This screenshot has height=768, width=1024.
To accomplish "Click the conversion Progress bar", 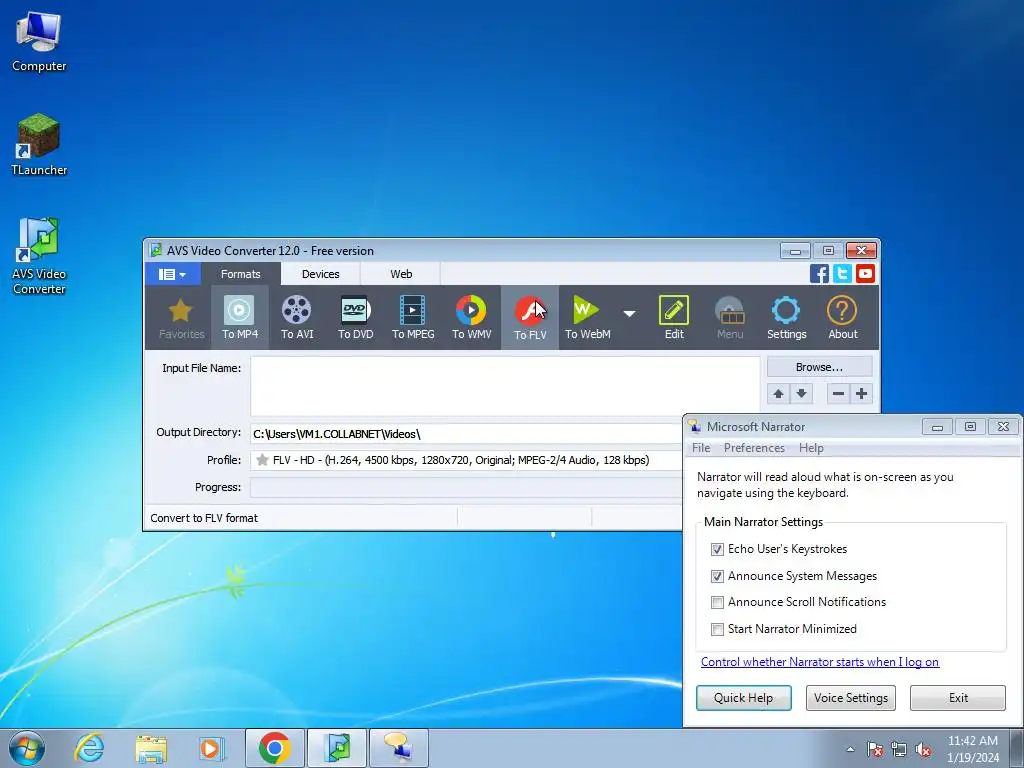I will click(465, 487).
